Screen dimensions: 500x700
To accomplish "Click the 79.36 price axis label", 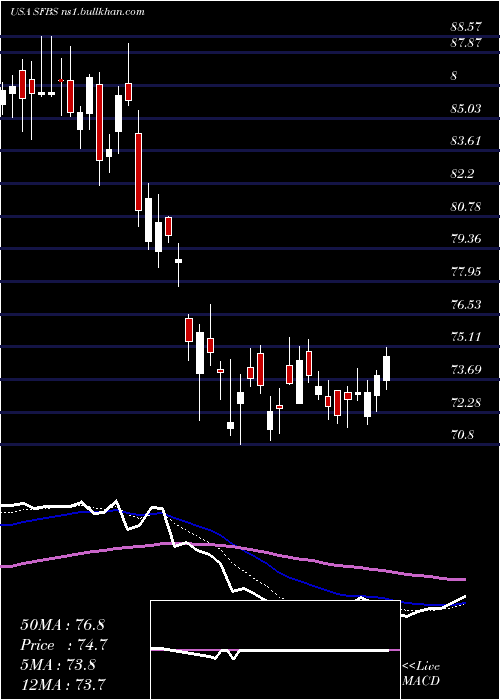I will pyautogui.click(x=466, y=239).
